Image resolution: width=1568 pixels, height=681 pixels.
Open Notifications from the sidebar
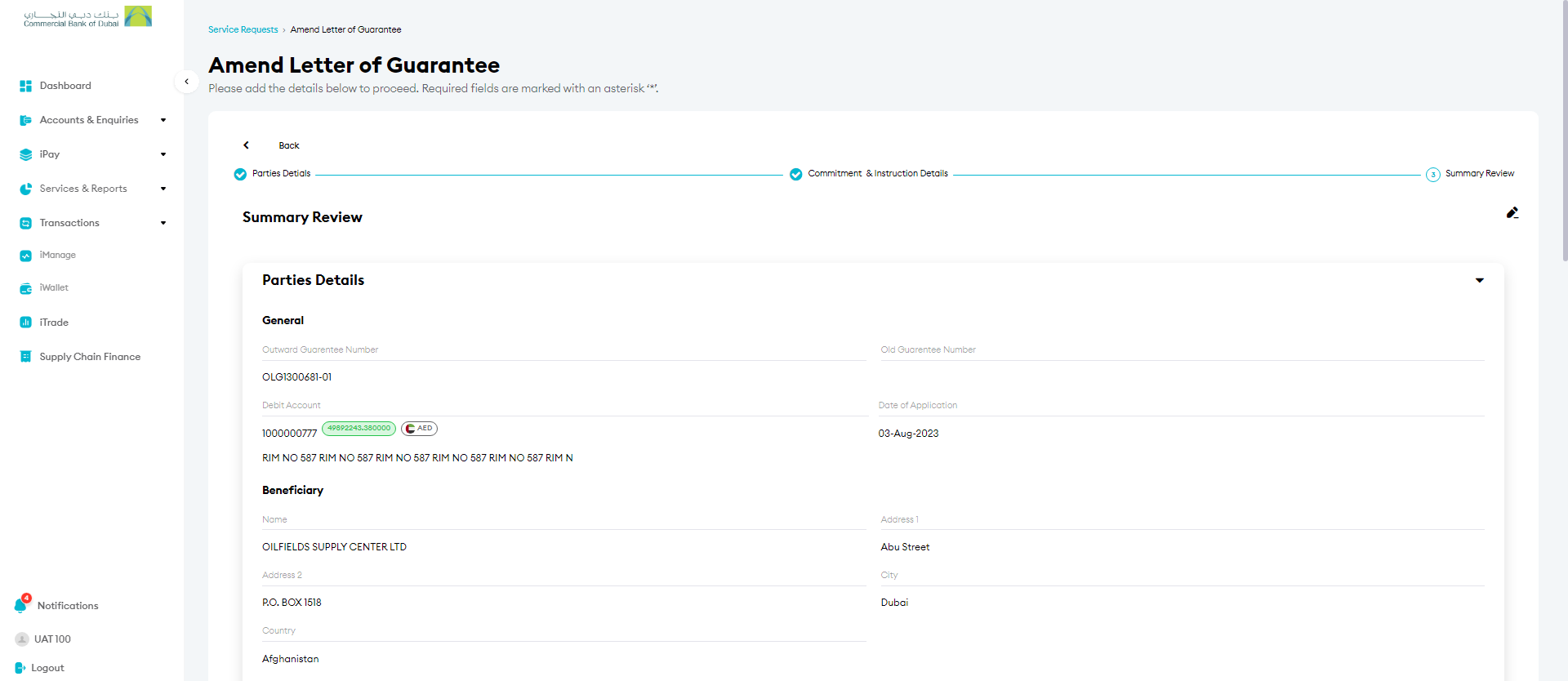coord(68,606)
